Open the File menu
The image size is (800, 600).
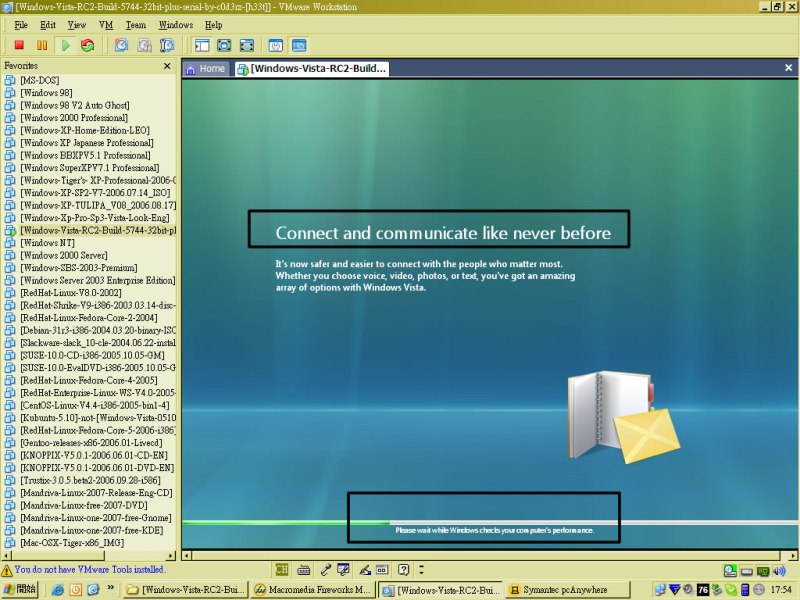pyautogui.click(x=21, y=25)
